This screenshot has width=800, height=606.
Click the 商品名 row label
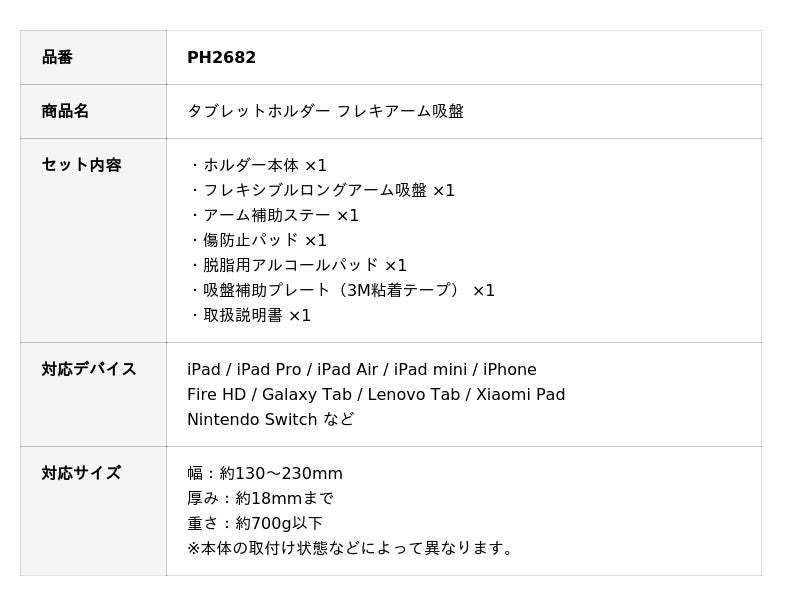point(65,112)
